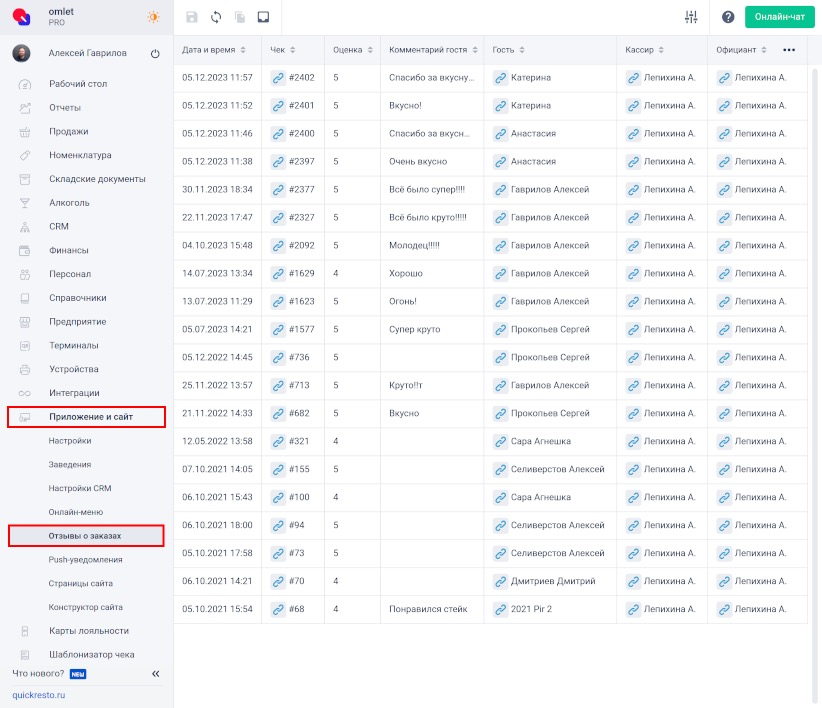
Task: Toggle the sun theme icon
Action: click(x=153, y=17)
